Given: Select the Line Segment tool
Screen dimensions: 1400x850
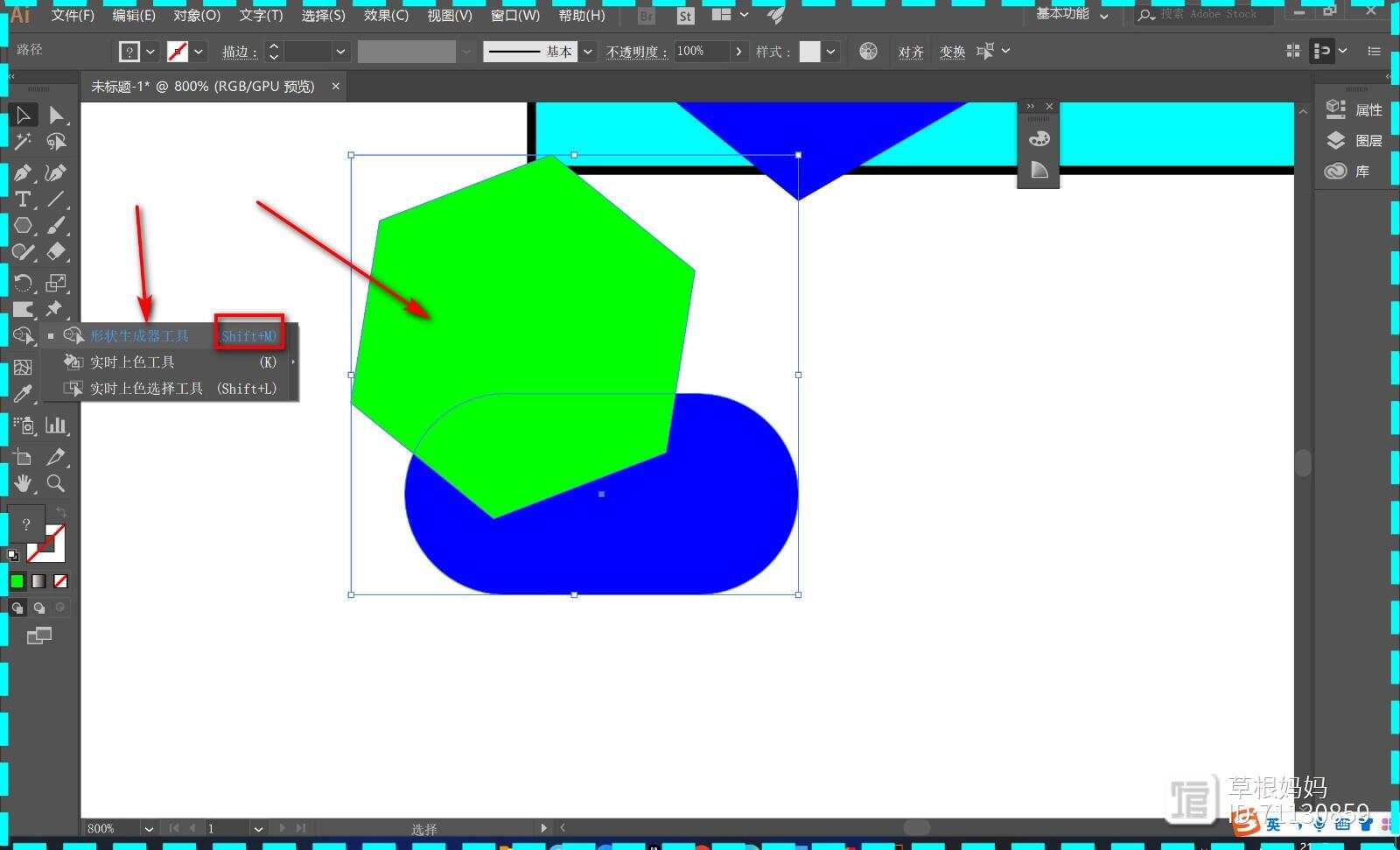Looking at the screenshot, I should pyautogui.click(x=56, y=199).
